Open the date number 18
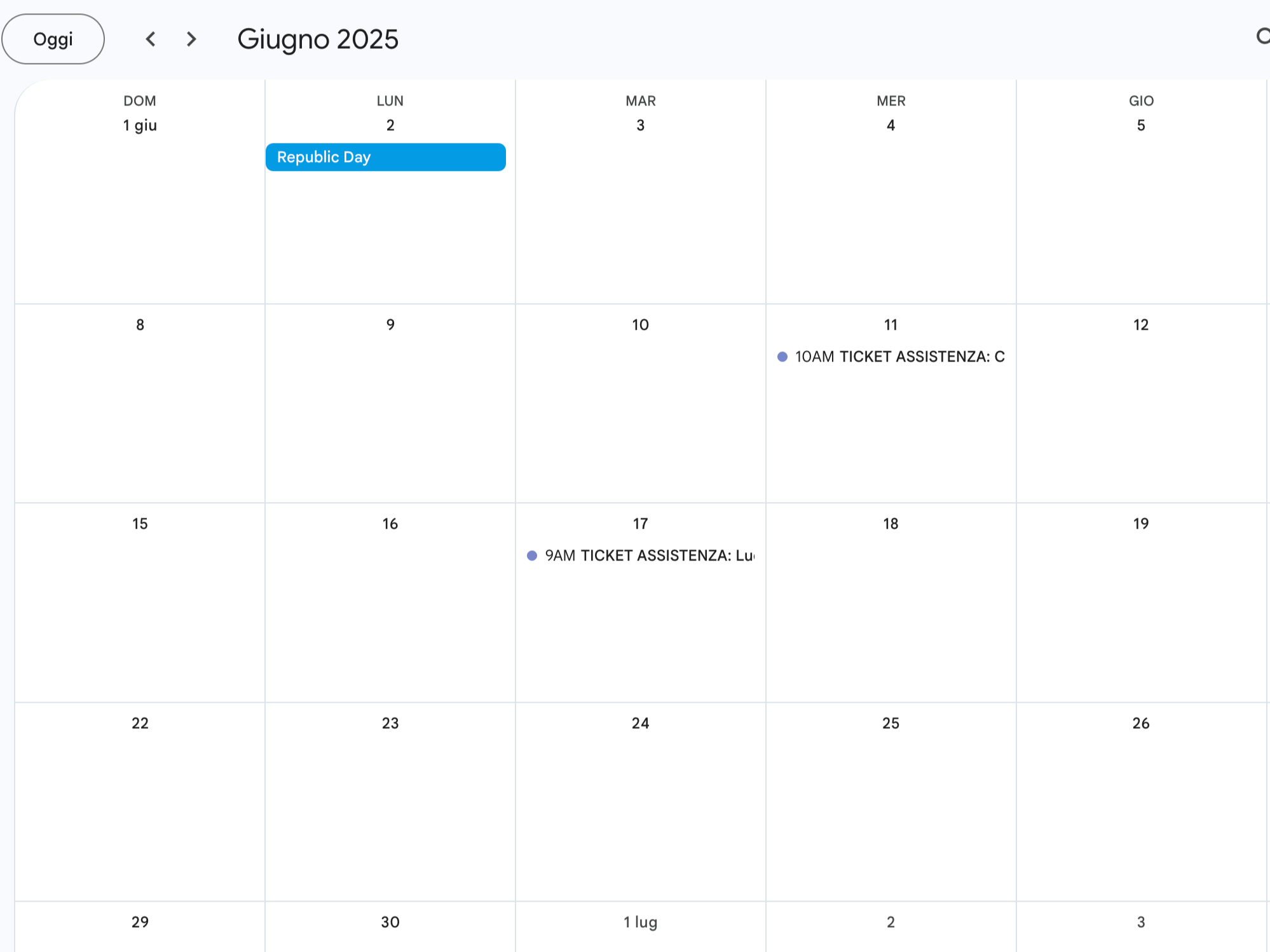The image size is (1270, 952). point(890,523)
